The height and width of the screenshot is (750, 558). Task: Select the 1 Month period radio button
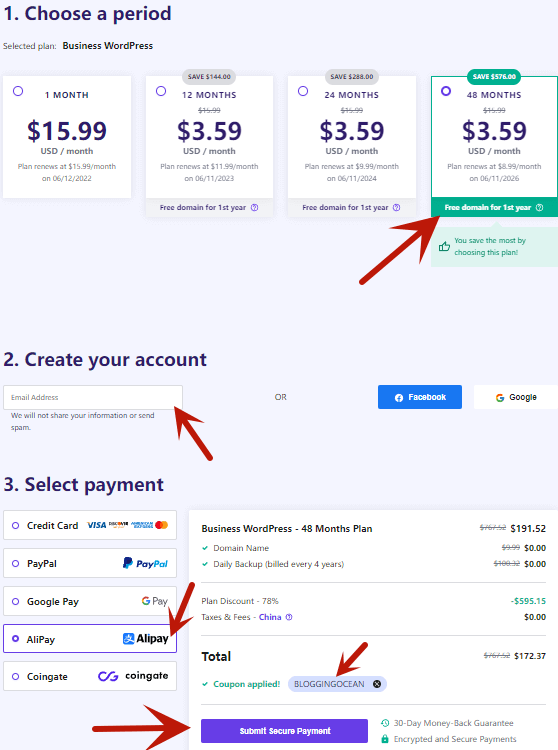coord(18,91)
